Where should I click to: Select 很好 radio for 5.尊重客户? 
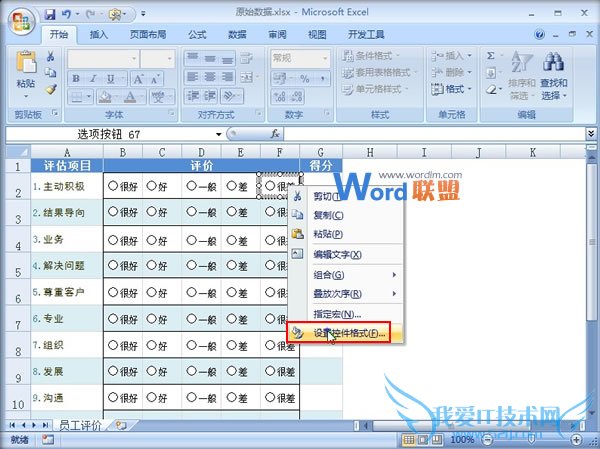point(112,292)
